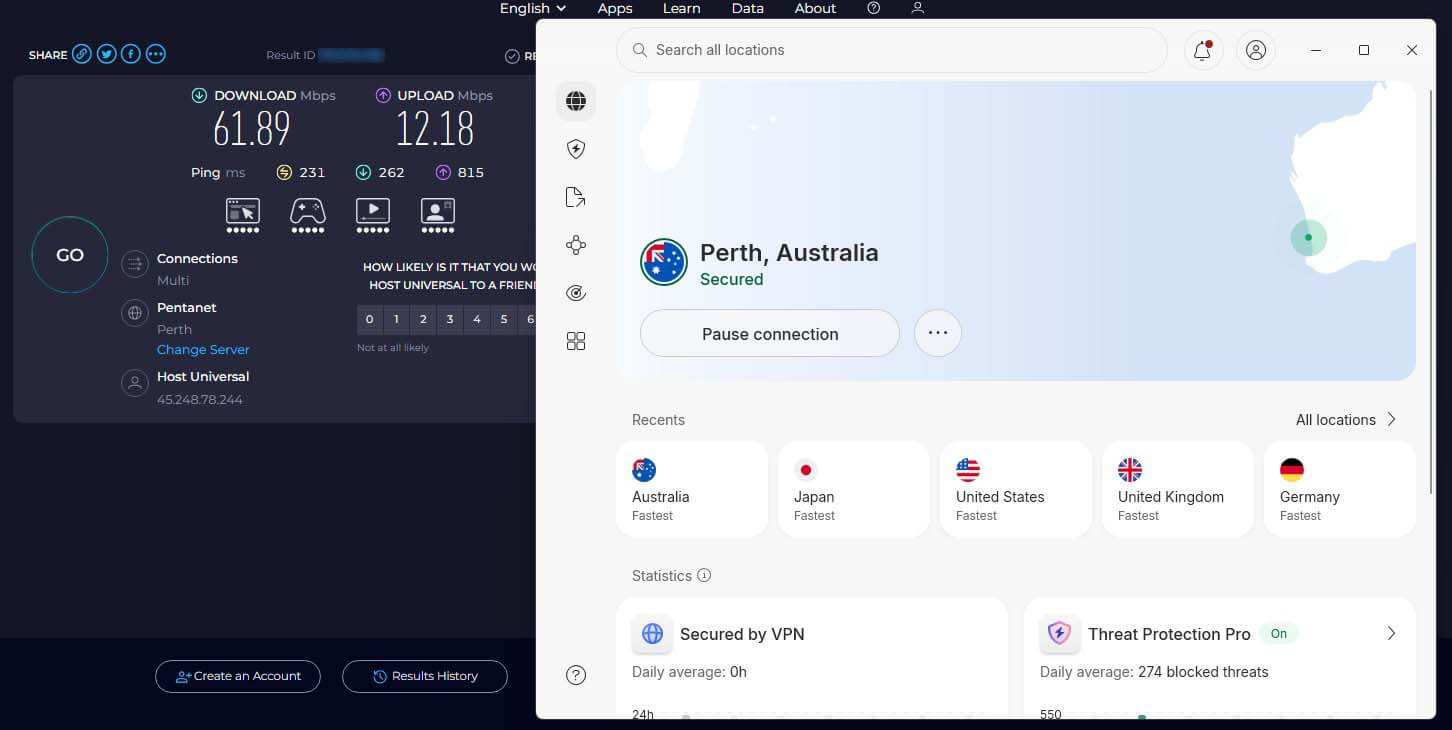
Task: Click the Perth, Australia connection title
Action: point(789,252)
